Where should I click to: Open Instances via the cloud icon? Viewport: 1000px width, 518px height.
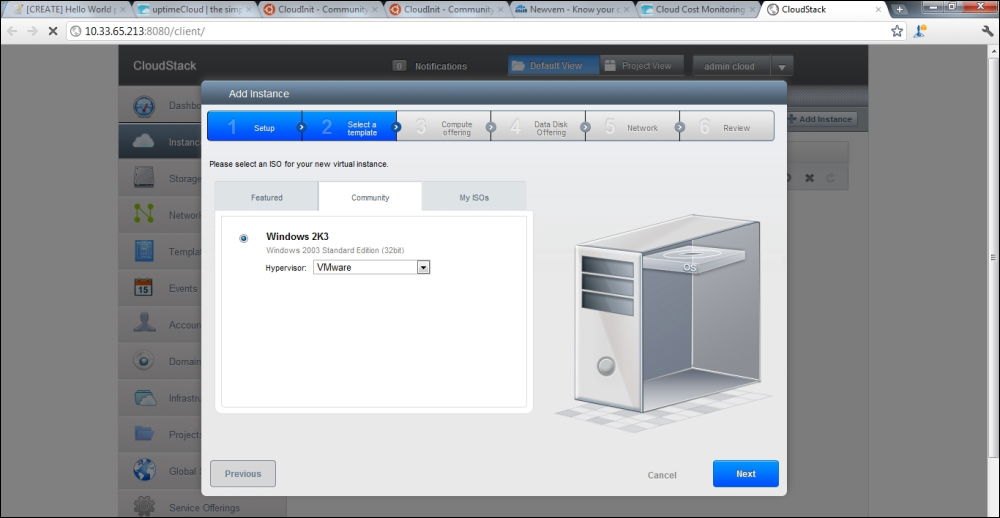145,142
